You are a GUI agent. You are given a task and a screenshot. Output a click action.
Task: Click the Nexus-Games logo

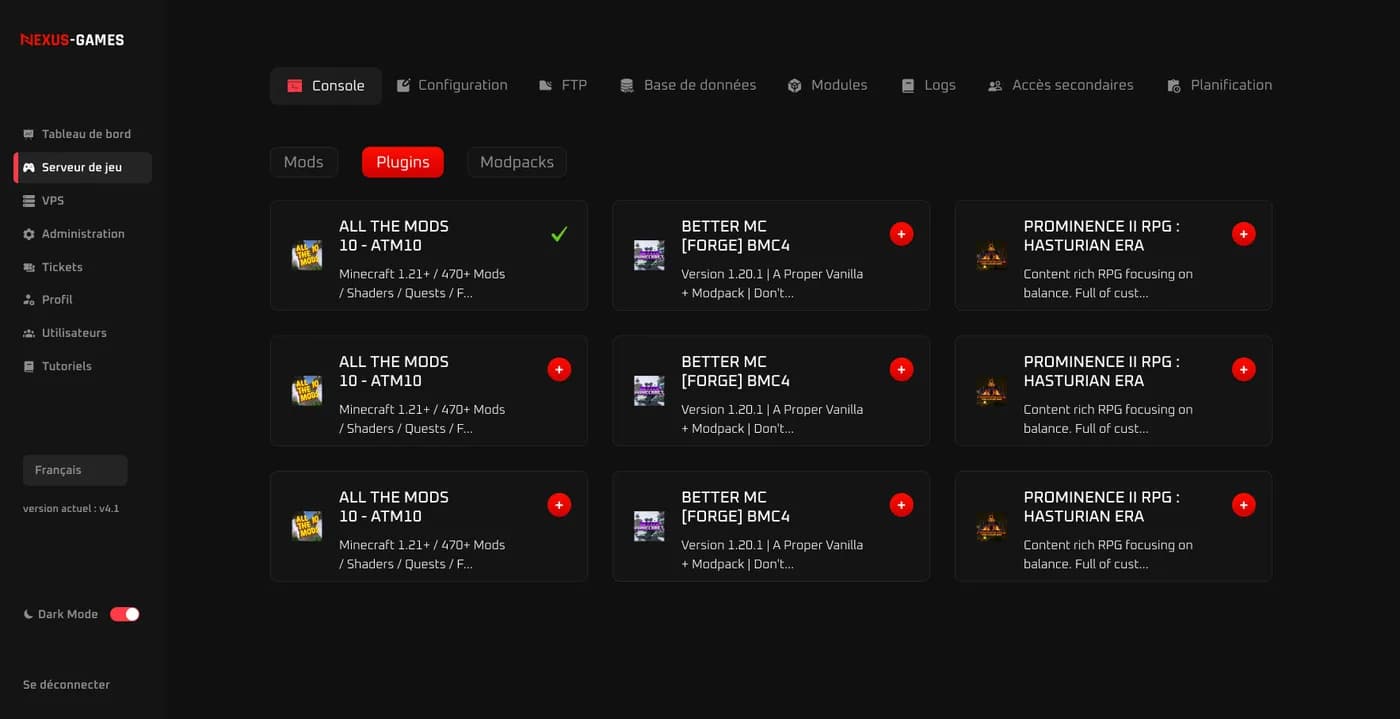[72, 40]
